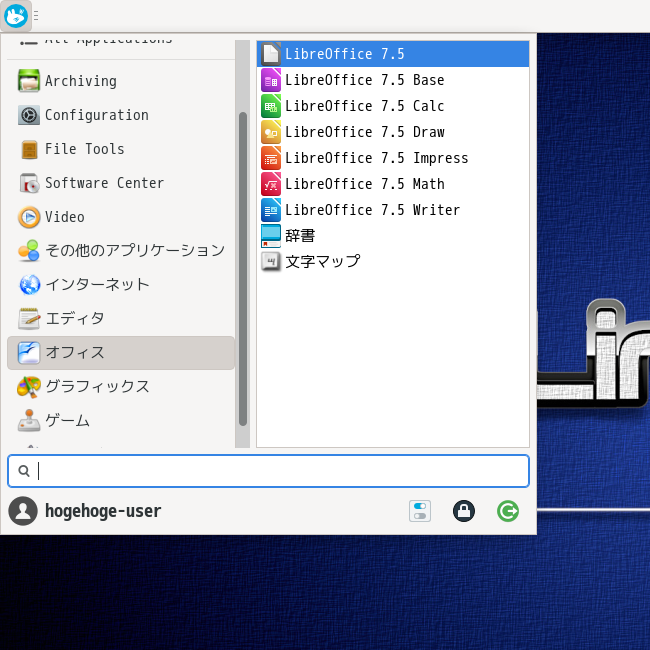Image resolution: width=650 pixels, height=650 pixels.
Task: Click the category list scrollbar
Action: 243,269
